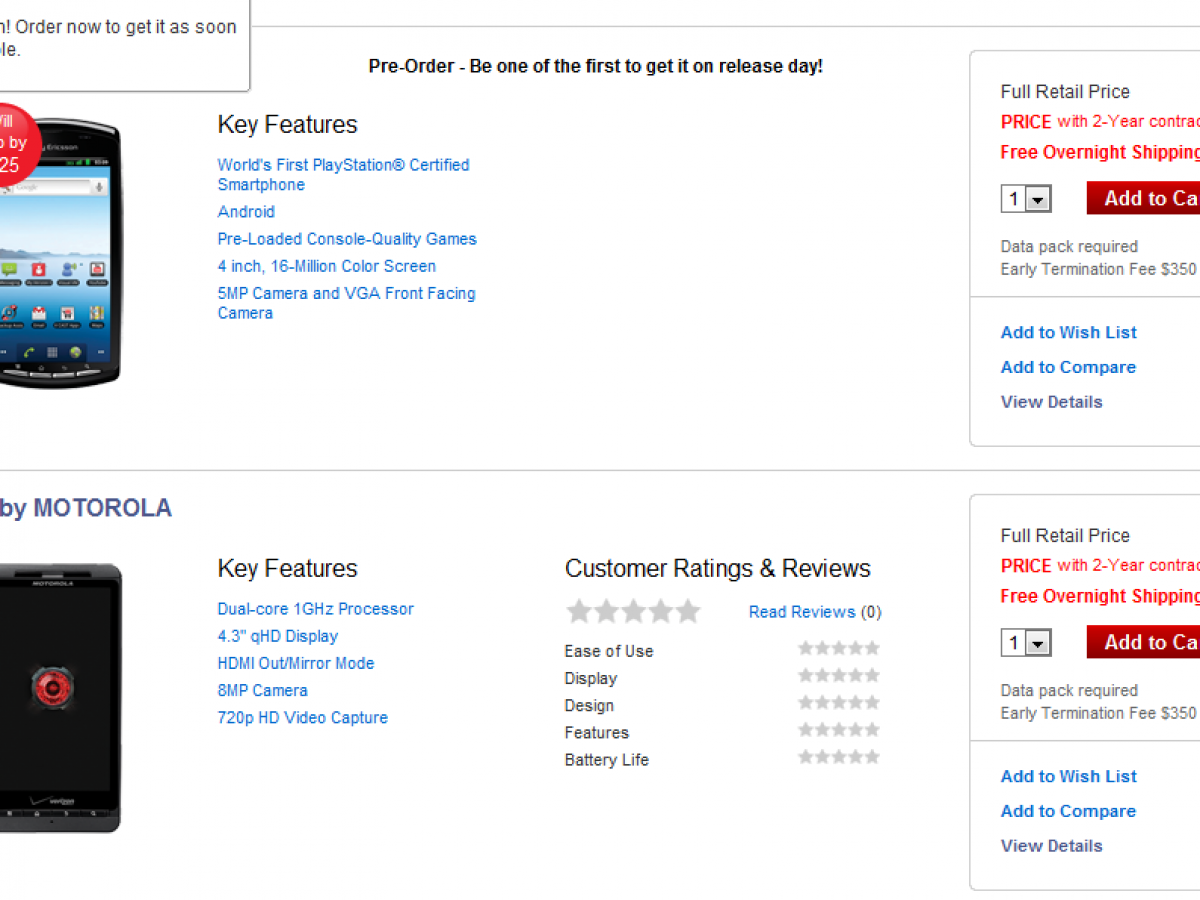View Details of the Motorola phone
Screen dimensions: 1200x900
pos(1051,846)
